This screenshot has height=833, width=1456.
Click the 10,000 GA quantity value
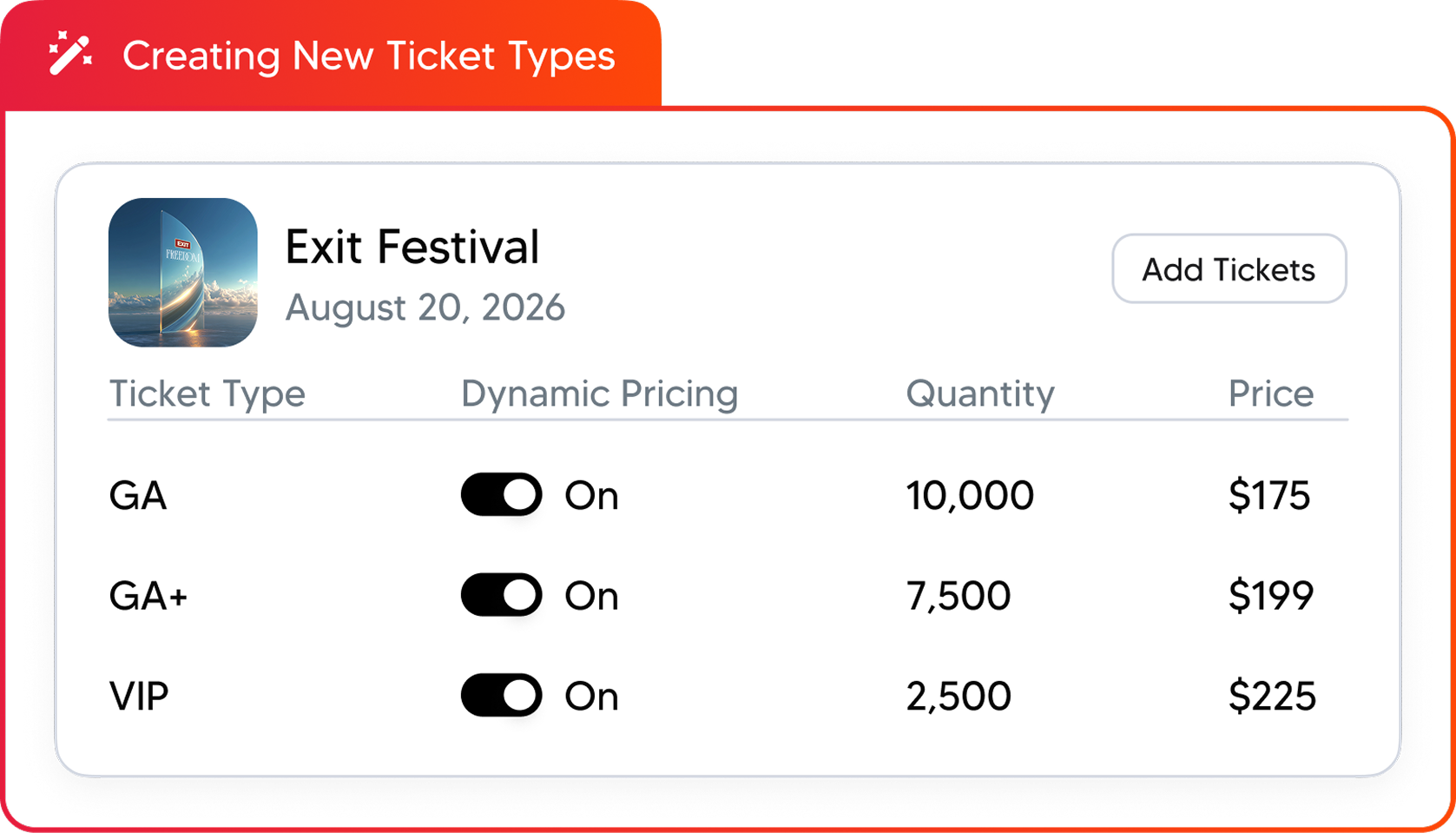coord(971,495)
